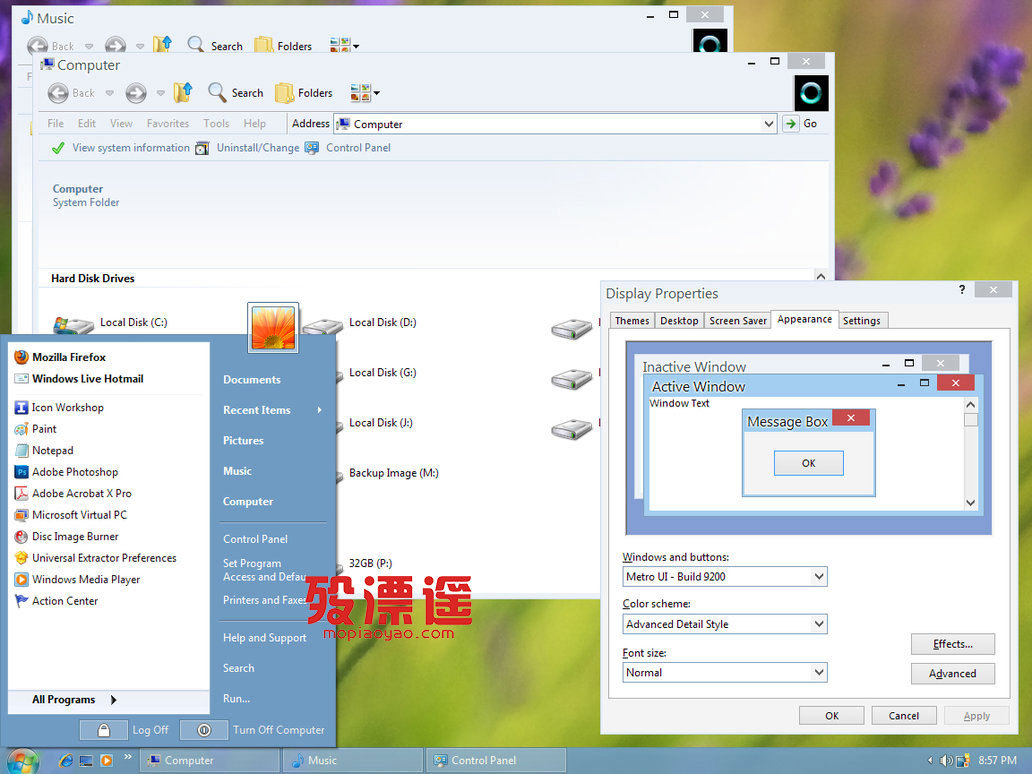
Task: Click the Start orb on the taskbar
Action: 23,761
